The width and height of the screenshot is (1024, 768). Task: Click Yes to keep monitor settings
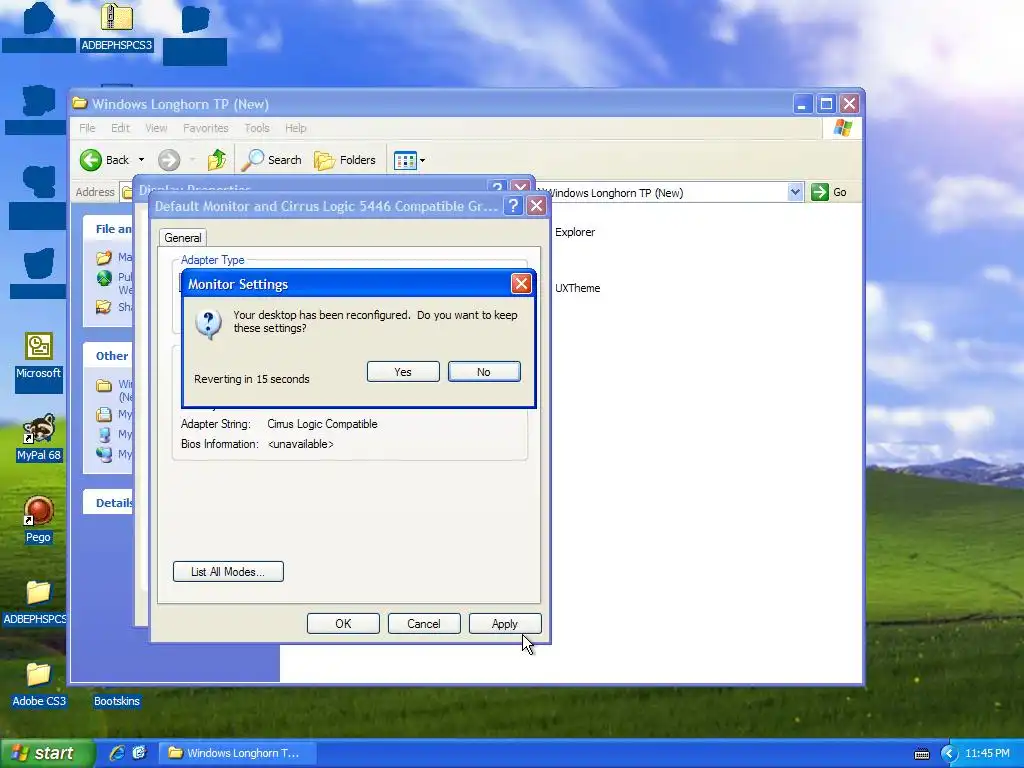pos(403,372)
